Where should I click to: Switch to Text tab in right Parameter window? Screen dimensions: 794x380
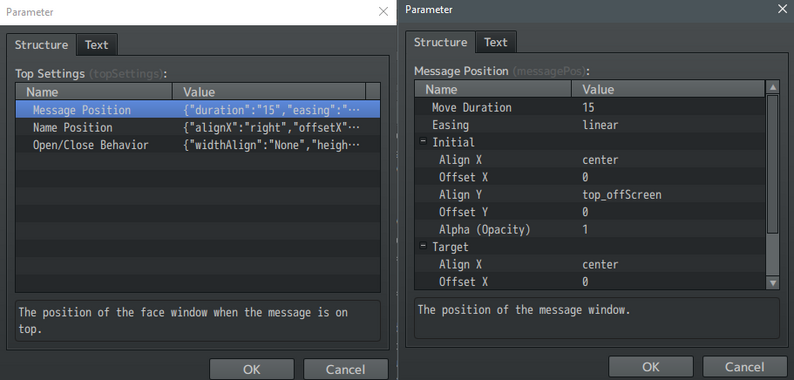496,43
